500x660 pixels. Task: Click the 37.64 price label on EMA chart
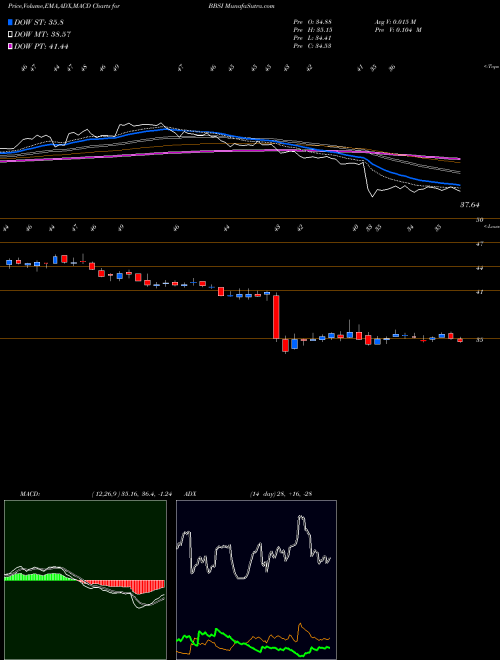coord(470,205)
